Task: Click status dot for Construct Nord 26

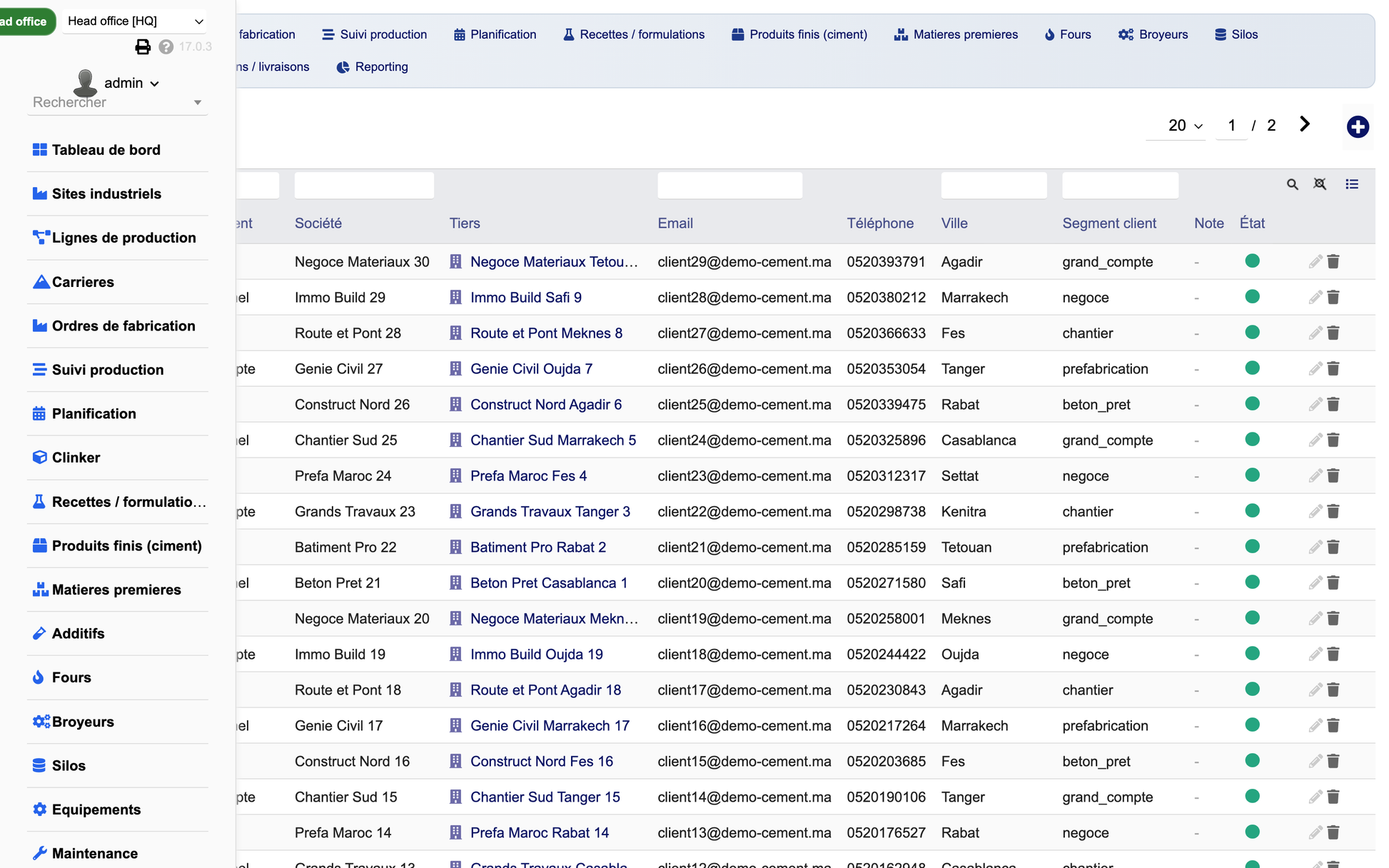Action: (x=1252, y=404)
